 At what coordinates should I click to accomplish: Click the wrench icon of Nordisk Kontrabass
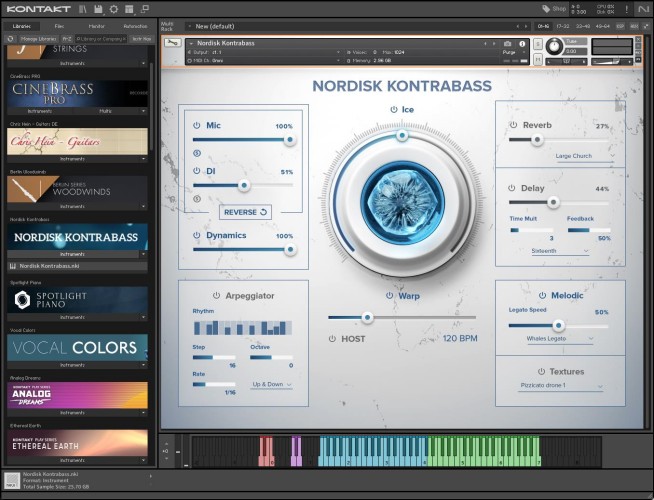[x=175, y=43]
